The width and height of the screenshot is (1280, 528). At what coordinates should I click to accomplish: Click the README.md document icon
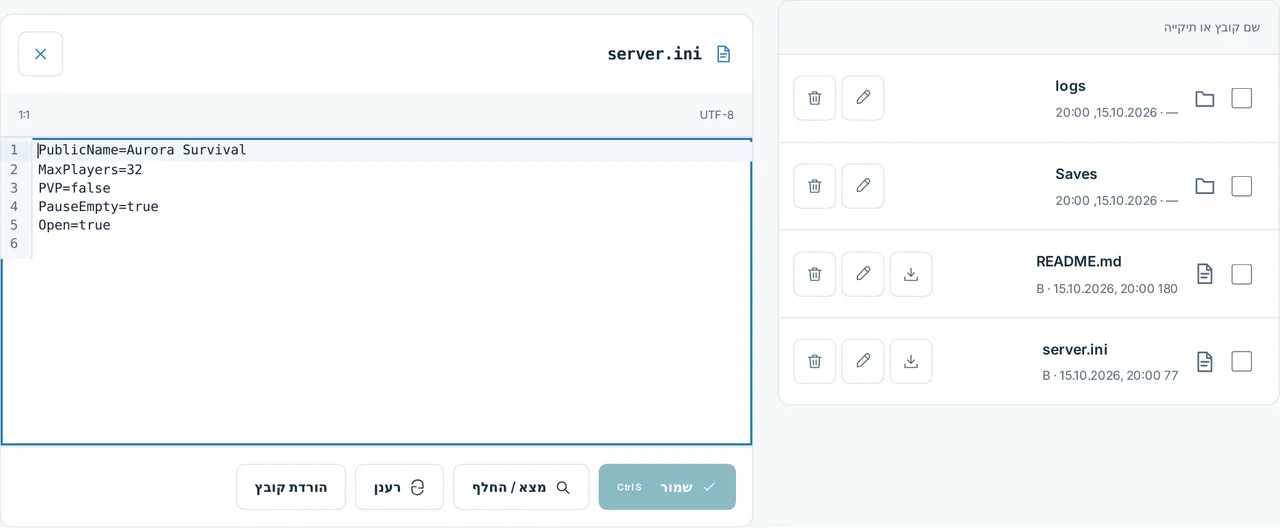[x=1205, y=274]
